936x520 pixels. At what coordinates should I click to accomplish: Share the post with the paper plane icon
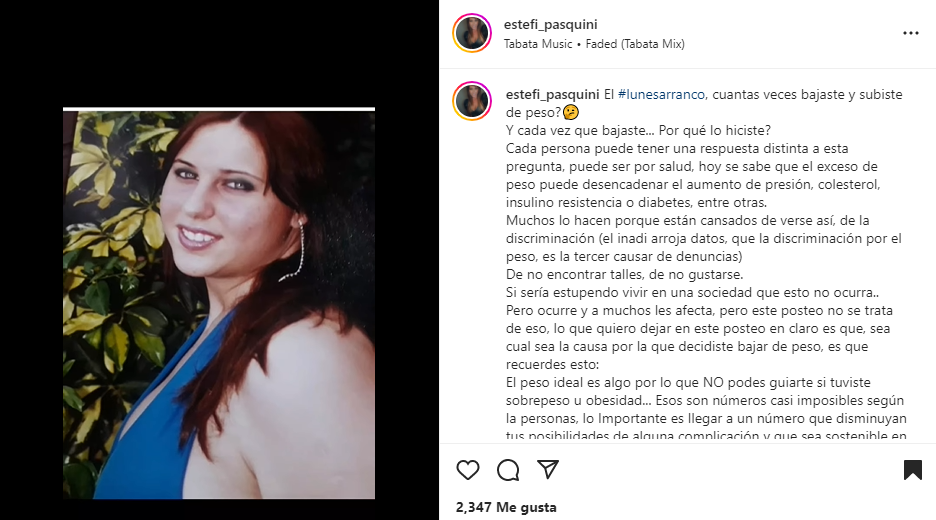[548, 469]
